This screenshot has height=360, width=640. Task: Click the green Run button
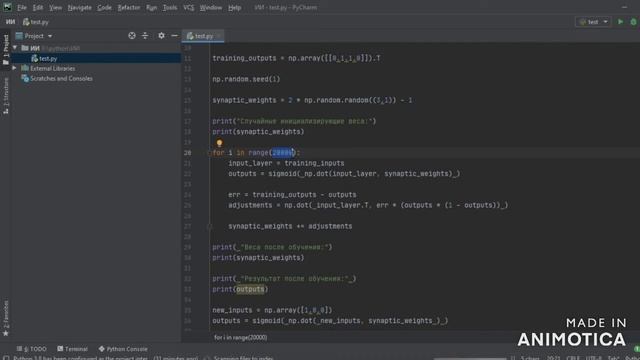pyautogui.click(x=620, y=22)
